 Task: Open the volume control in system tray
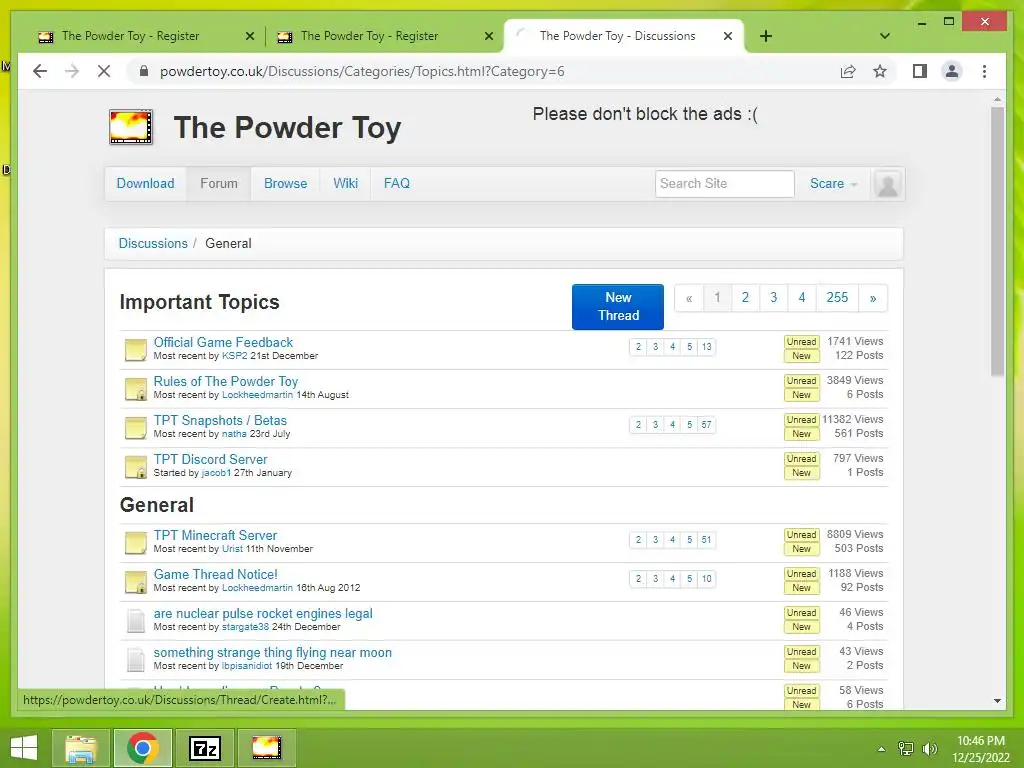pos(929,748)
